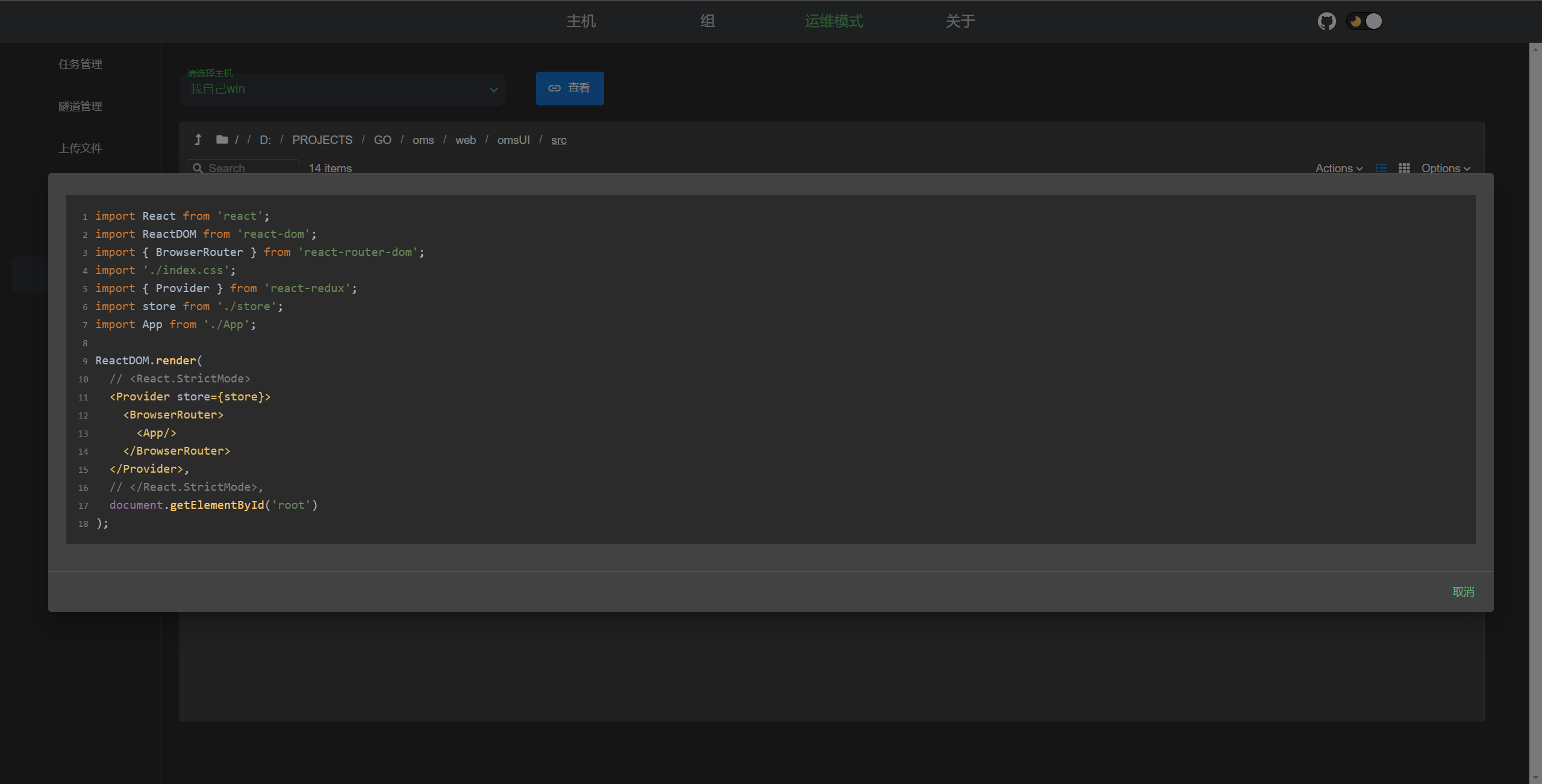The width and height of the screenshot is (1542, 784).
Task: Open the 关于 tab
Action: (x=960, y=22)
